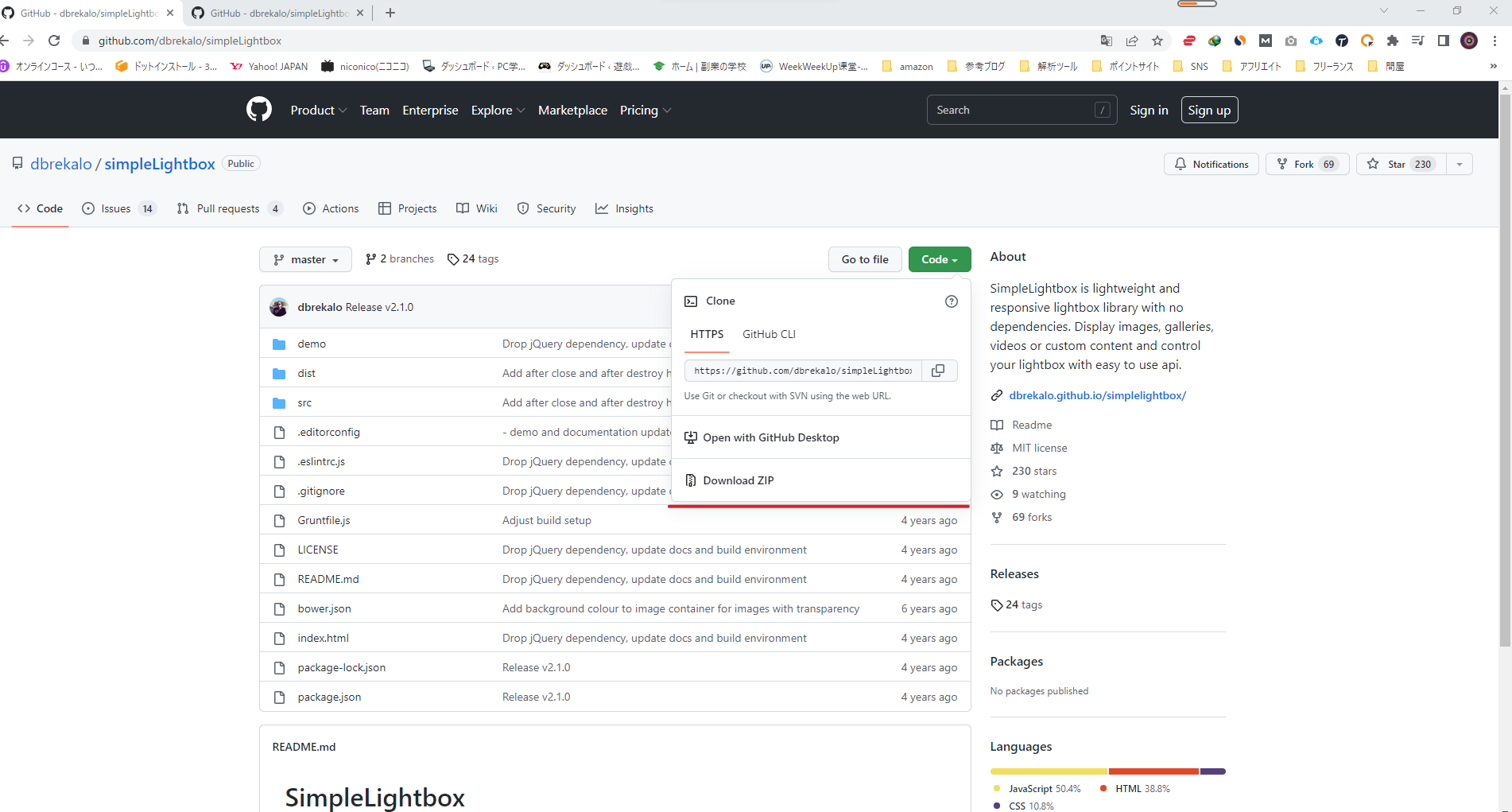
Task: View the 24 tags link beside branches
Action: click(473, 258)
